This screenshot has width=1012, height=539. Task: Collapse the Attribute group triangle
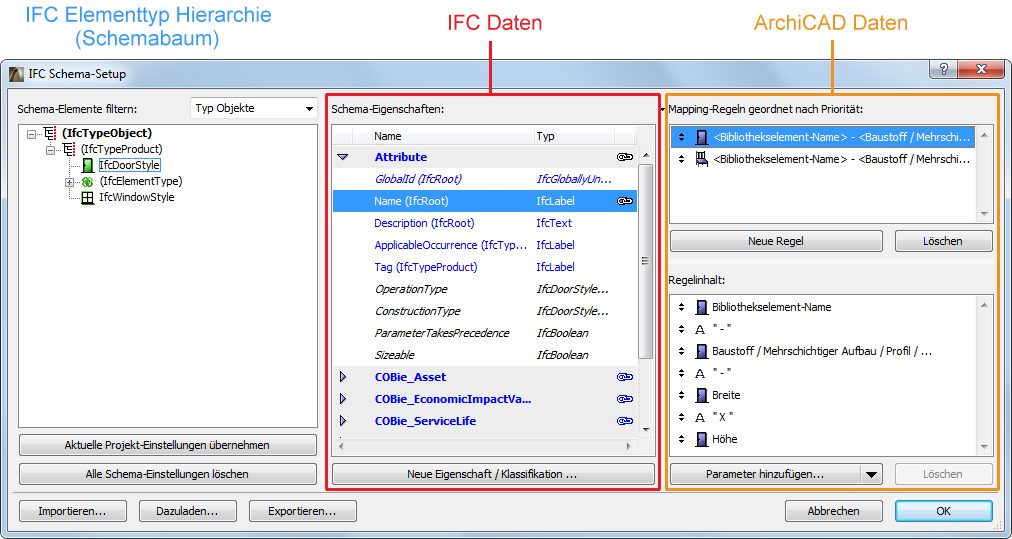pyautogui.click(x=343, y=157)
